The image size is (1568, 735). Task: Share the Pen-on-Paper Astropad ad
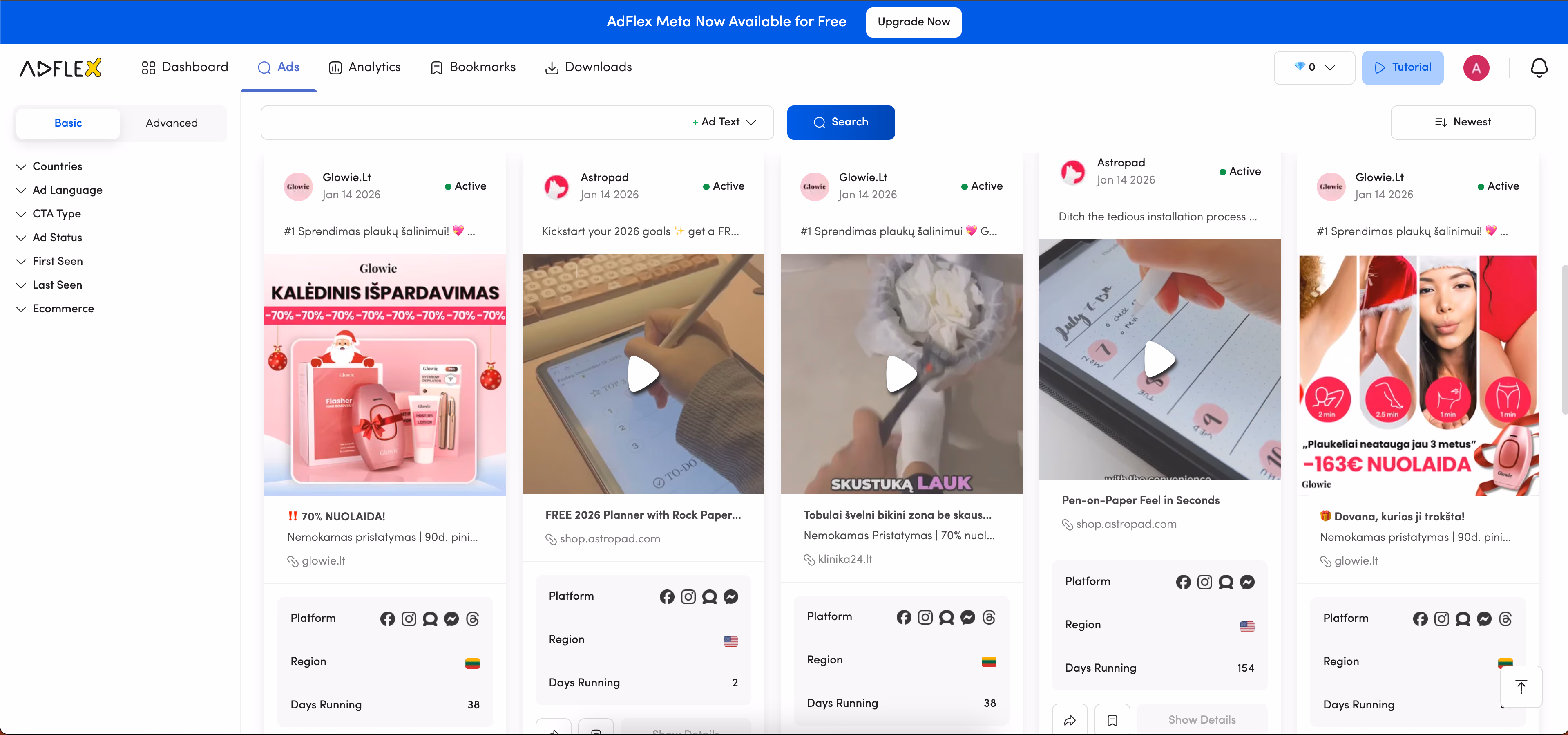pos(1071,720)
